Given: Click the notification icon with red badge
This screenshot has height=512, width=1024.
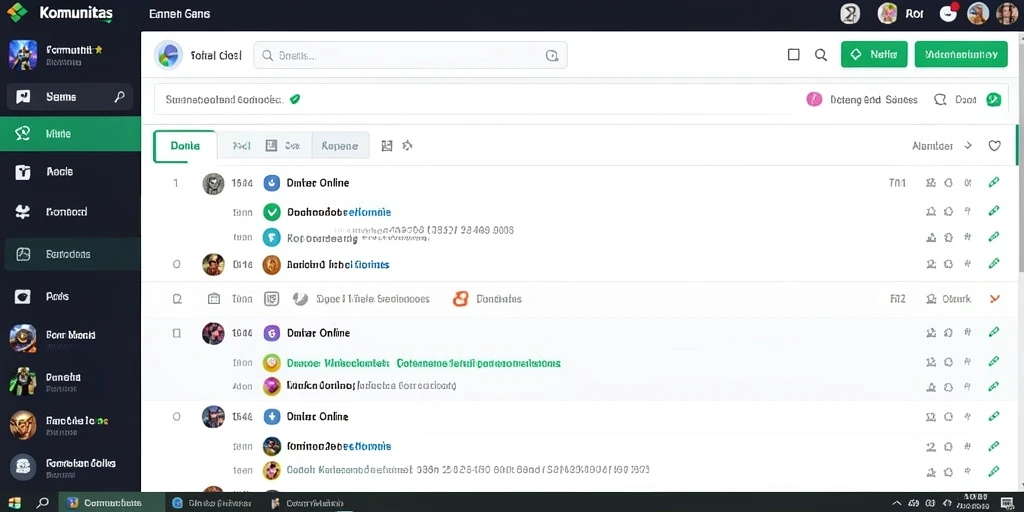Looking at the screenshot, I should [948, 13].
